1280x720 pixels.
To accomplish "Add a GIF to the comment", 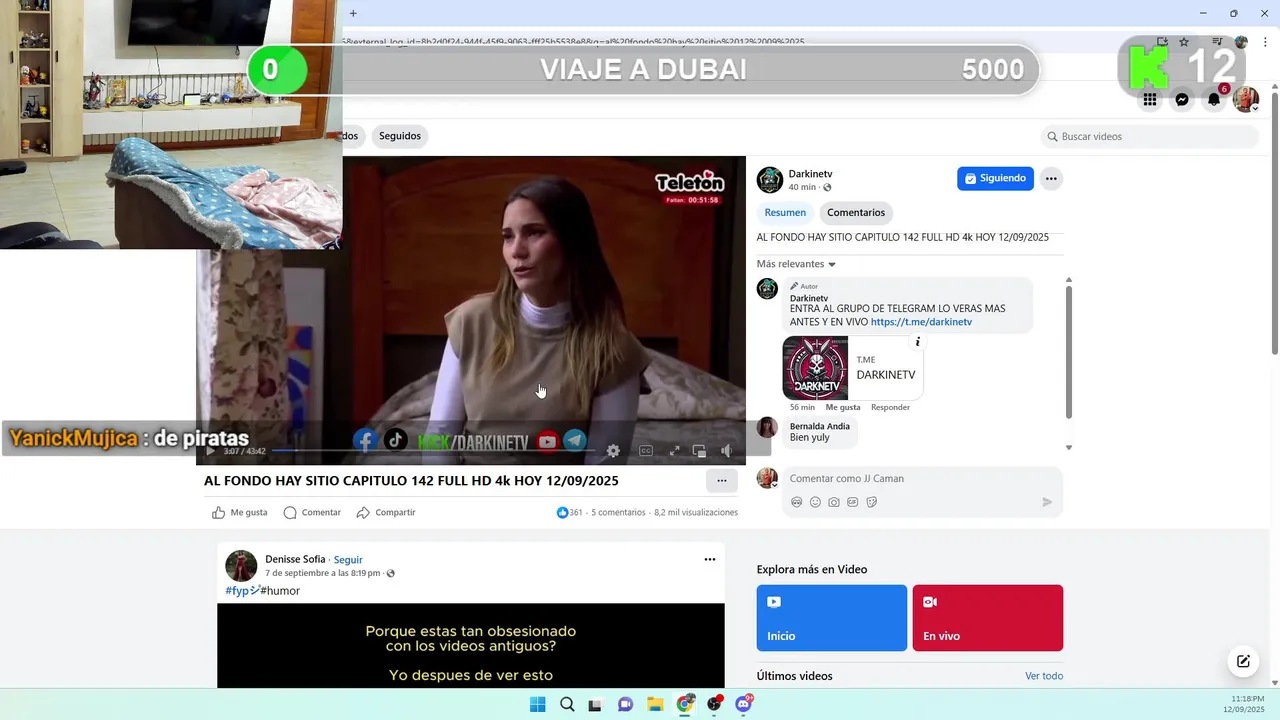I will pos(853,502).
